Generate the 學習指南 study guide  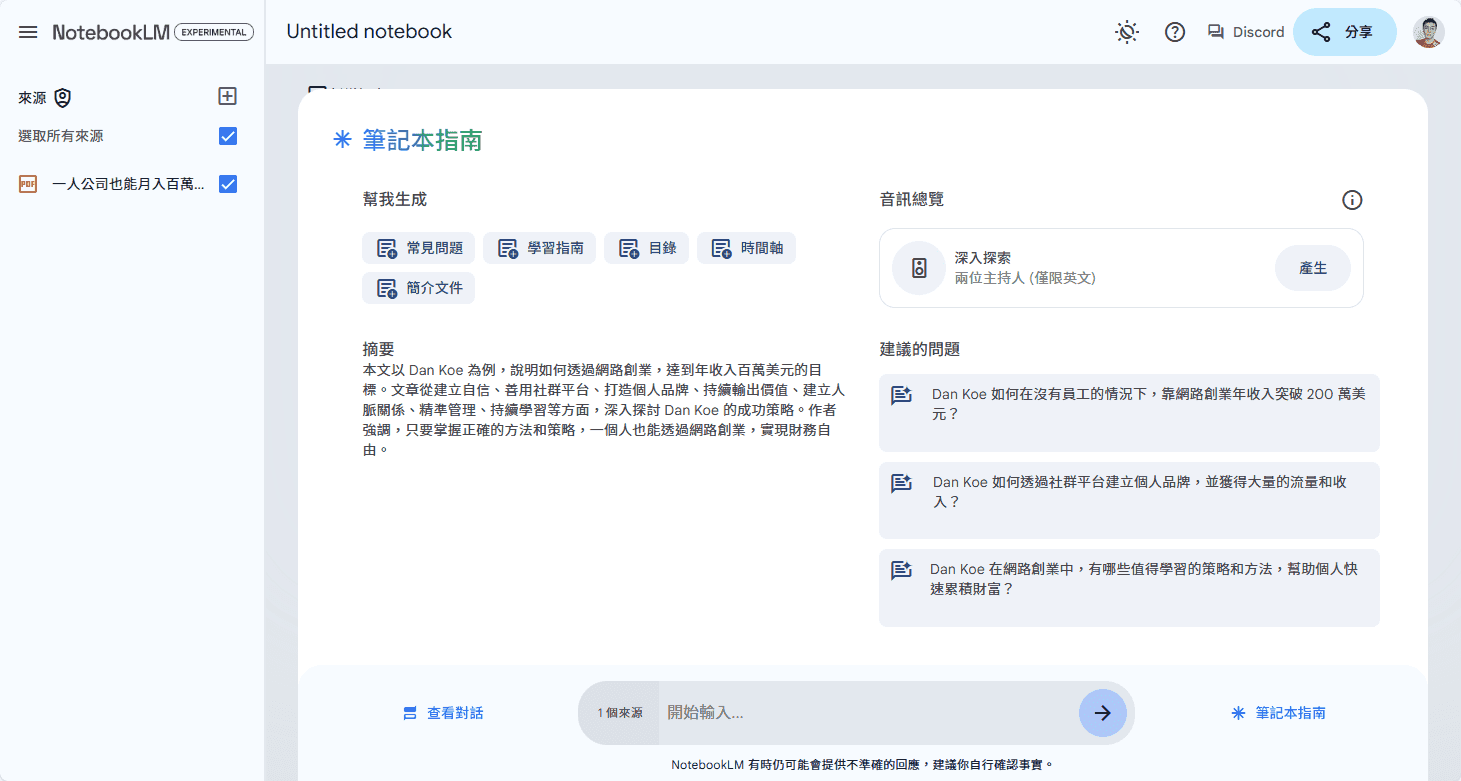coord(540,248)
